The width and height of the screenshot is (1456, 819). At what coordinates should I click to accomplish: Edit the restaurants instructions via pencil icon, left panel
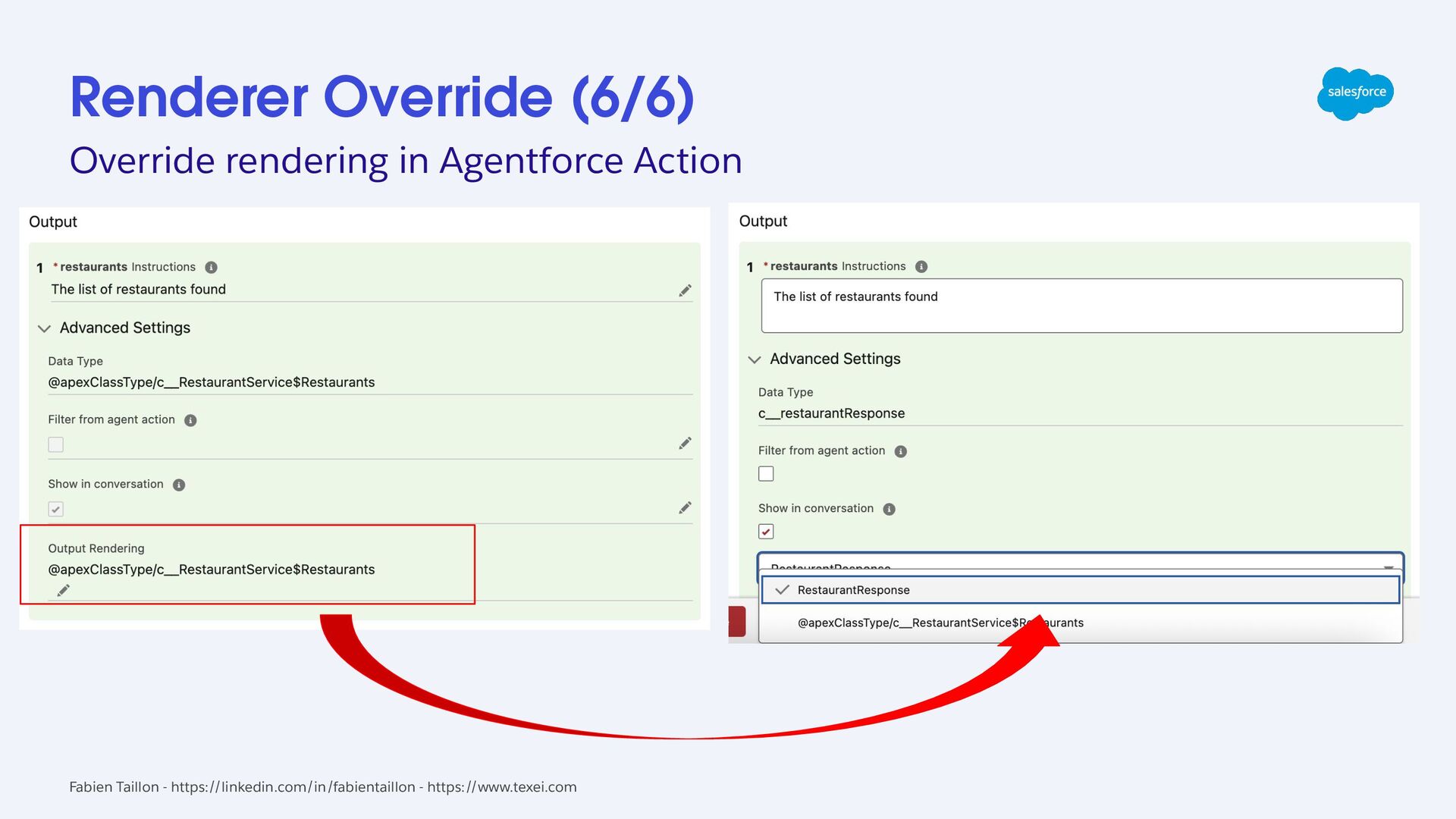point(685,290)
